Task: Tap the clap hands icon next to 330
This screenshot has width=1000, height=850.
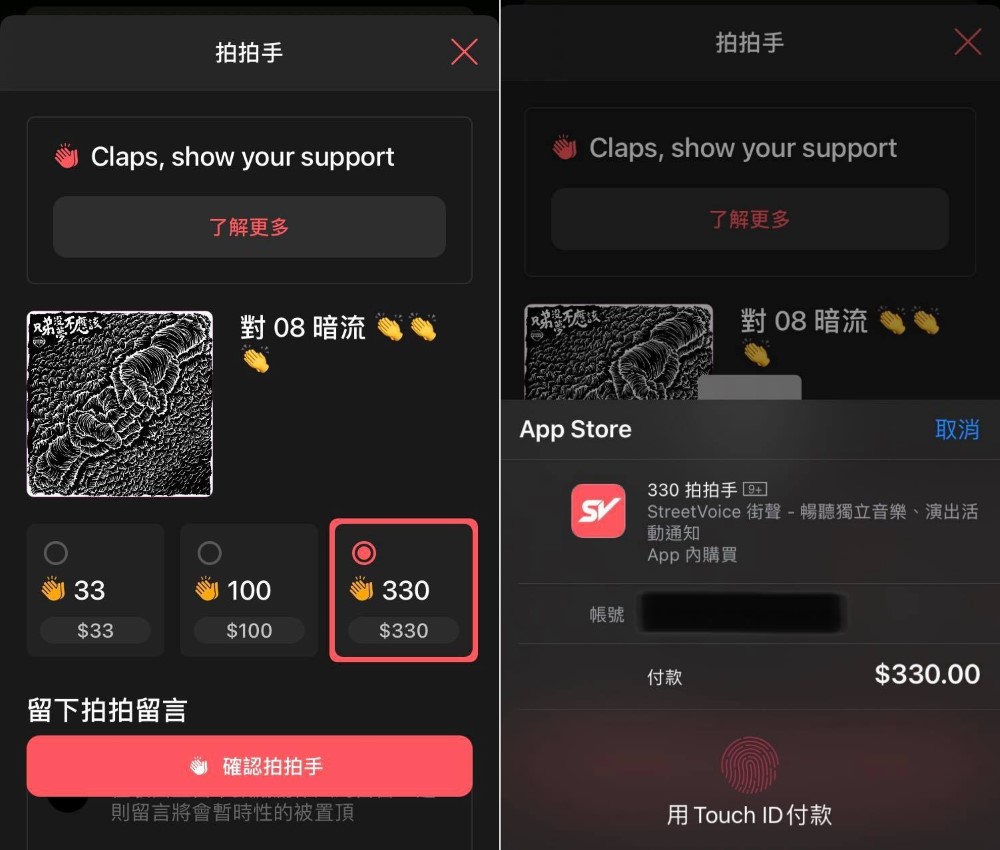Action: pos(362,589)
